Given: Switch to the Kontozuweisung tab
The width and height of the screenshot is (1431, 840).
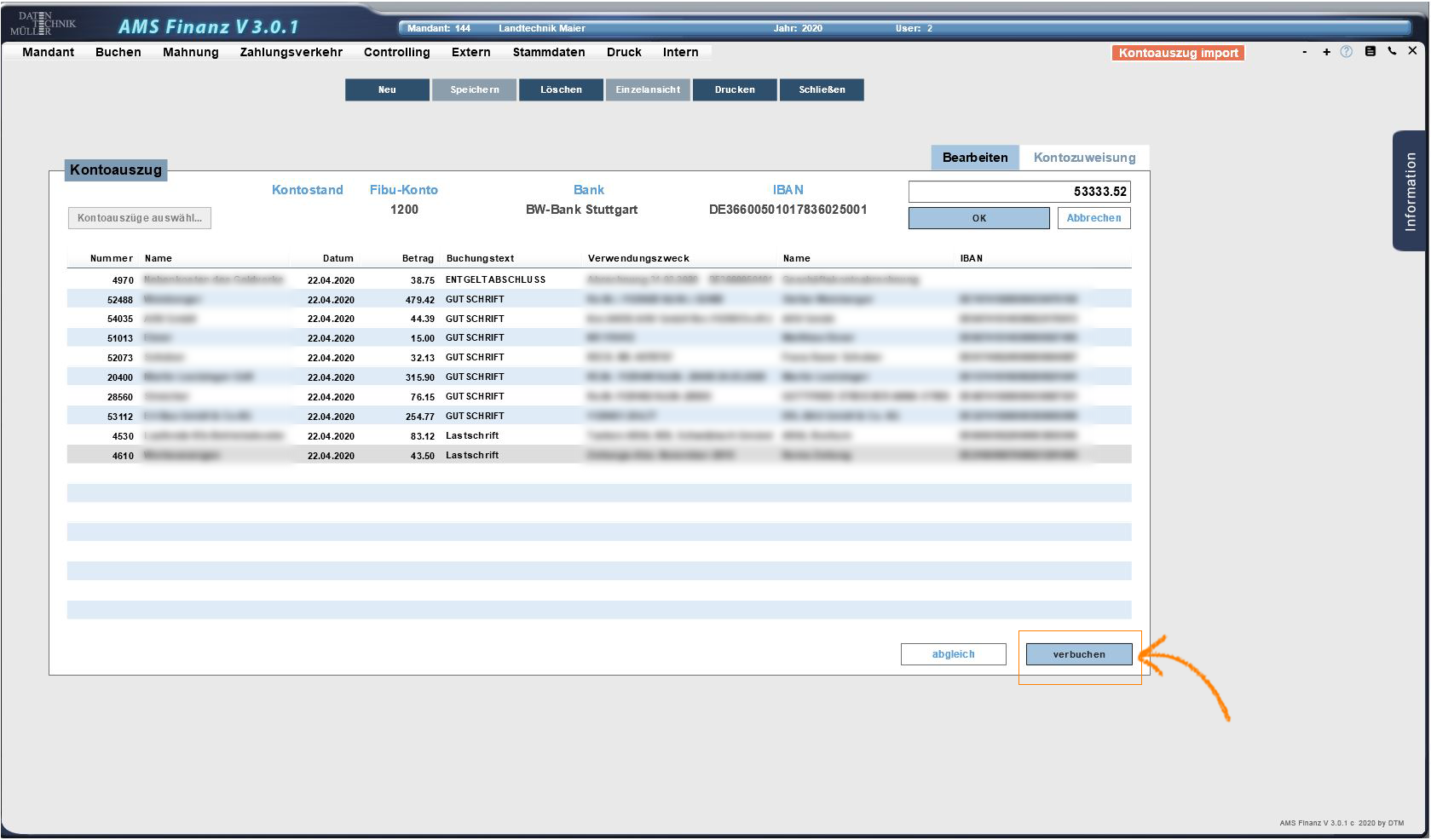Looking at the screenshot, I should 1084,158.
